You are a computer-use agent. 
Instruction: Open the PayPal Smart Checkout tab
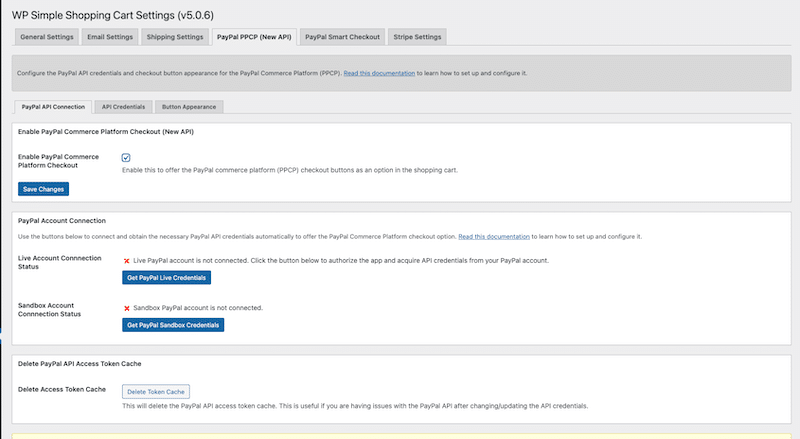point(342,37)
